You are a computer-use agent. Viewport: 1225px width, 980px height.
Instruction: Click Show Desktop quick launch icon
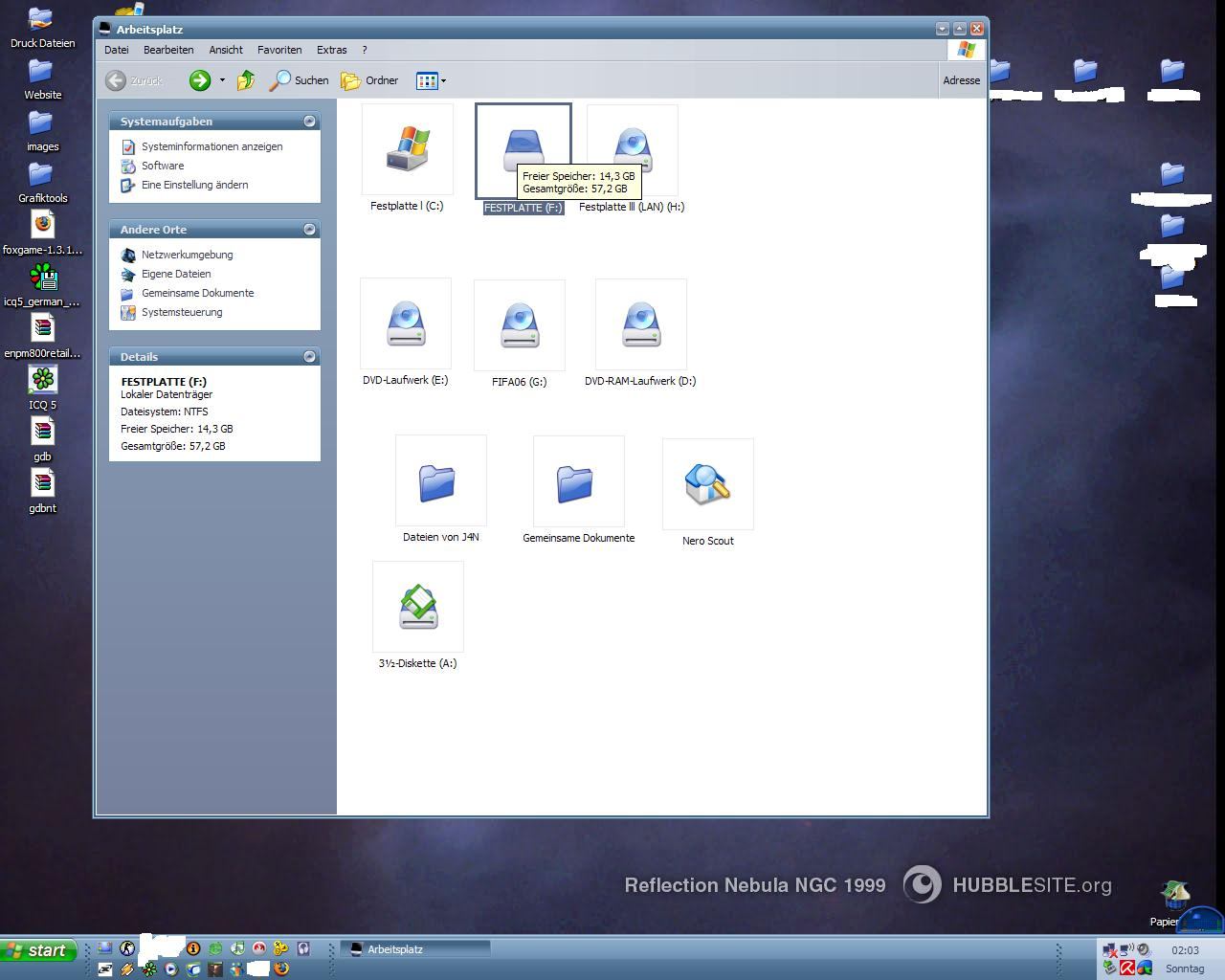coord(105,948)
